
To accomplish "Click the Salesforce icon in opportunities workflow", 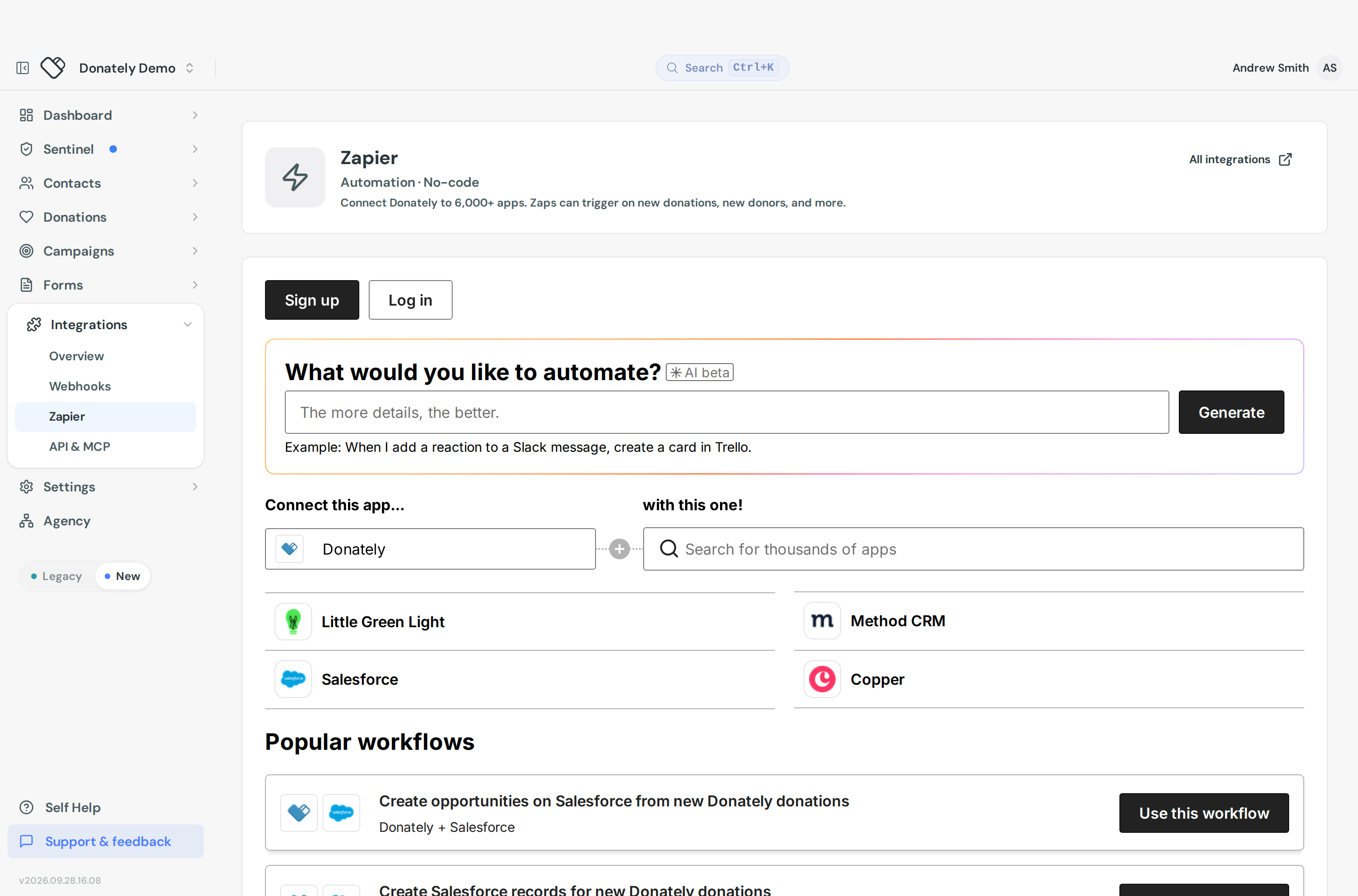I will pos(341,813).
